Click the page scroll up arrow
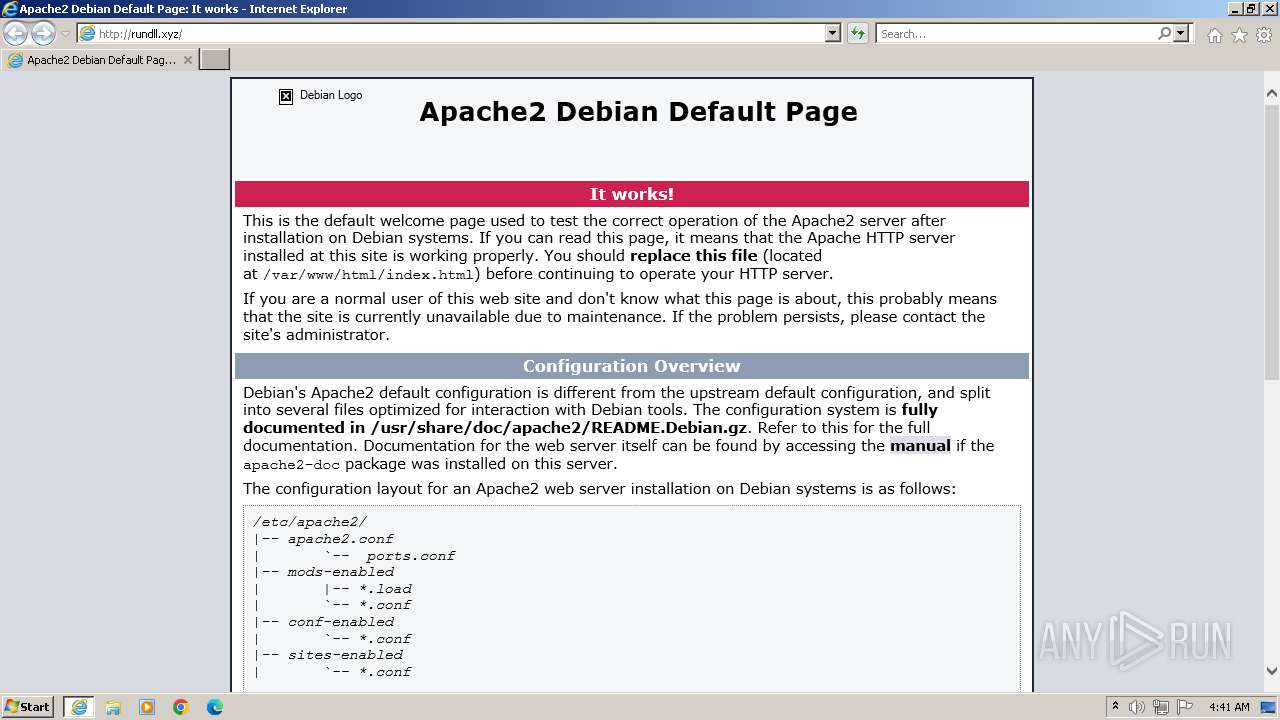Viewport: 1280px width, 720px height. tap(1272, 94)
